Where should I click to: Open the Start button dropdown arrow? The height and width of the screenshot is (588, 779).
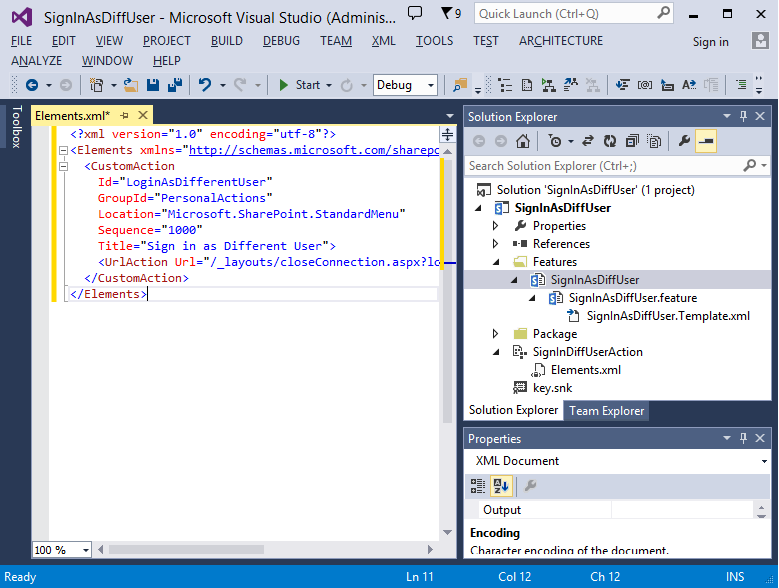tap(329, 85)
